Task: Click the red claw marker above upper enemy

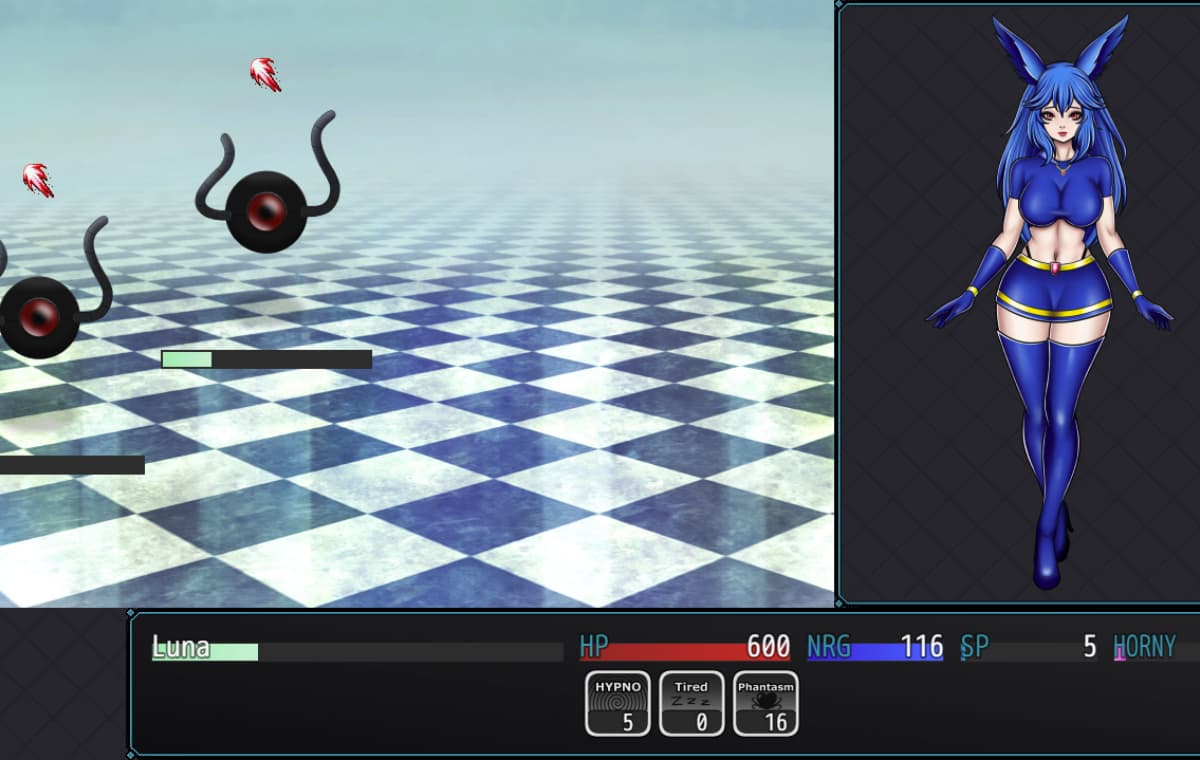Action: pyautogui.click(x=265, y=74)
